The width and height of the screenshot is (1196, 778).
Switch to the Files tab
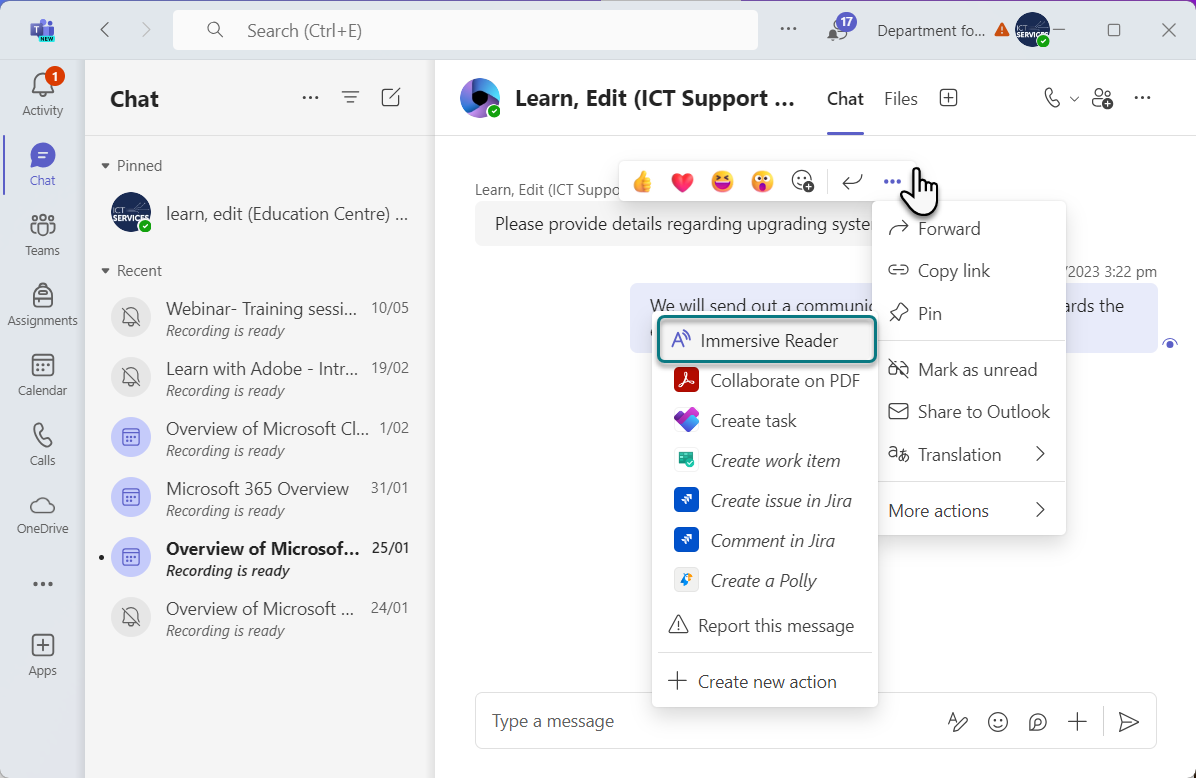(x=901, y=99)
